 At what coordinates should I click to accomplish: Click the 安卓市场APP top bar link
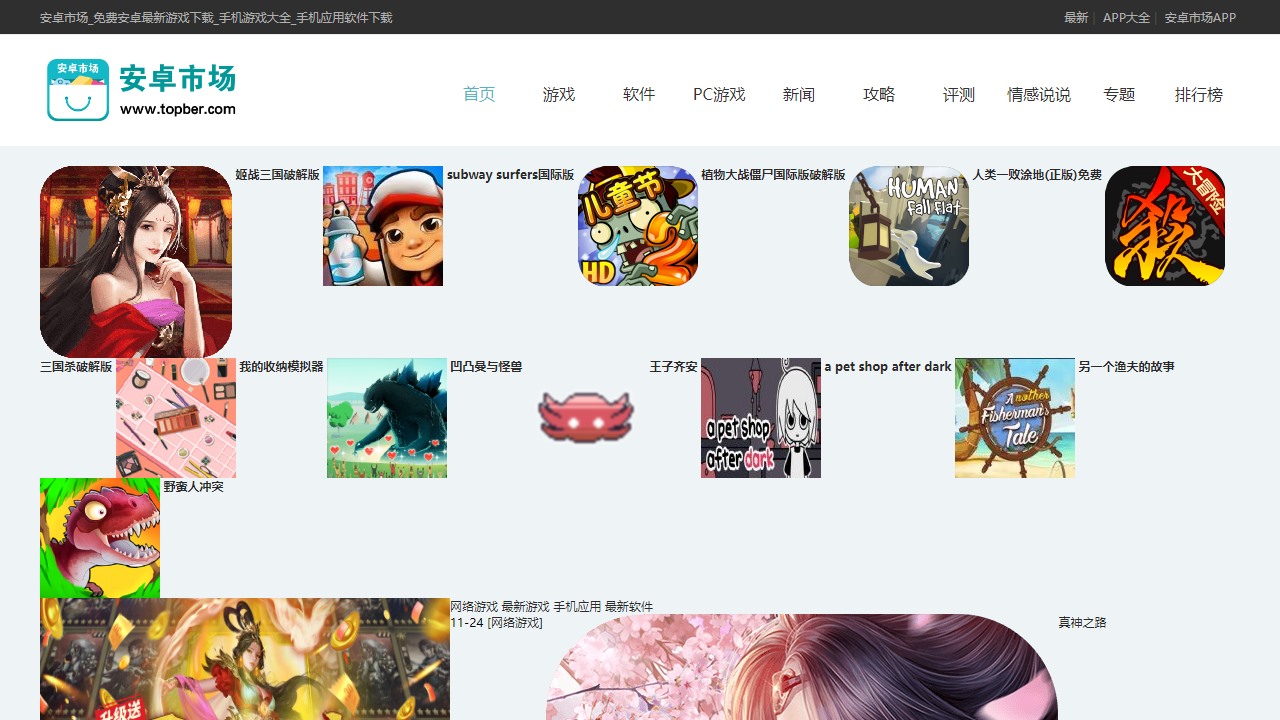[1200, 18]
